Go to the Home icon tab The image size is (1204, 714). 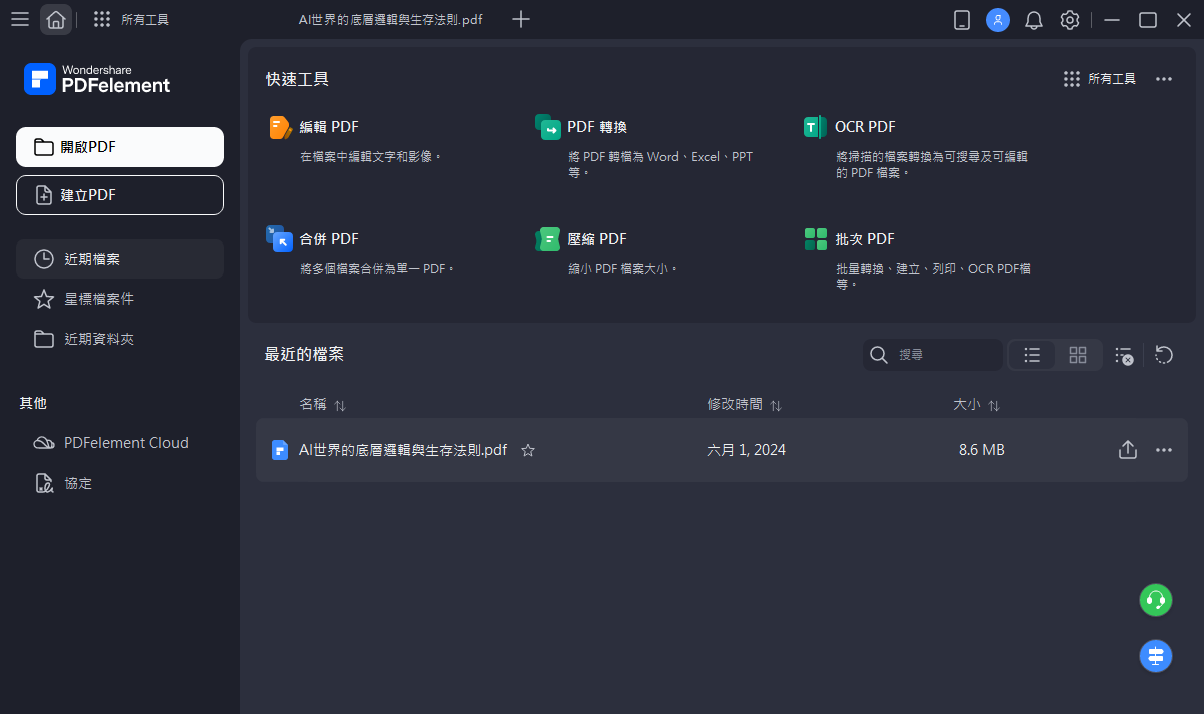pyautogui.click(x=56, y=20)
